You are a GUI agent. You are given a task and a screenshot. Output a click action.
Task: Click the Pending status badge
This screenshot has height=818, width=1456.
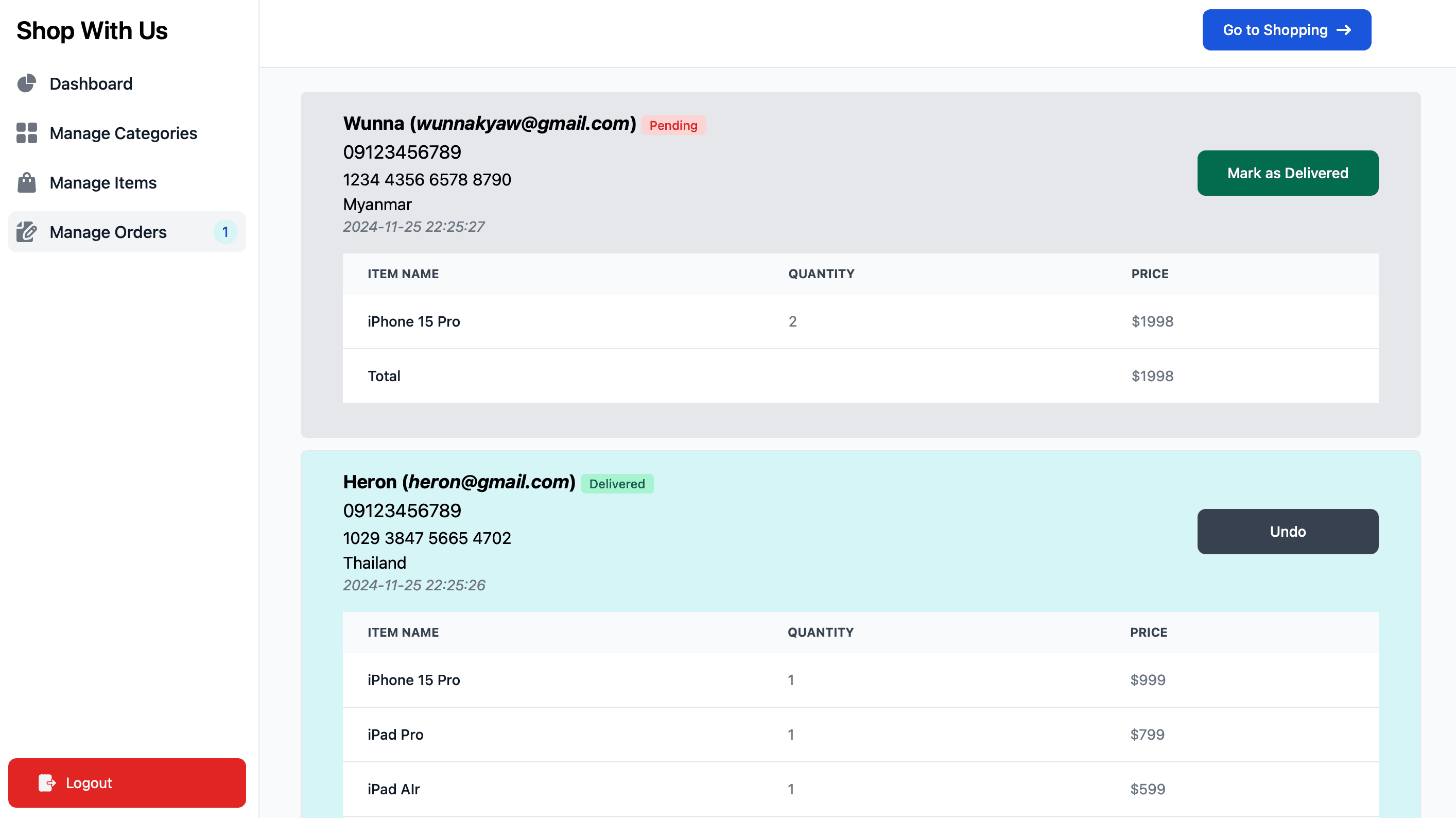coord(672,125)
